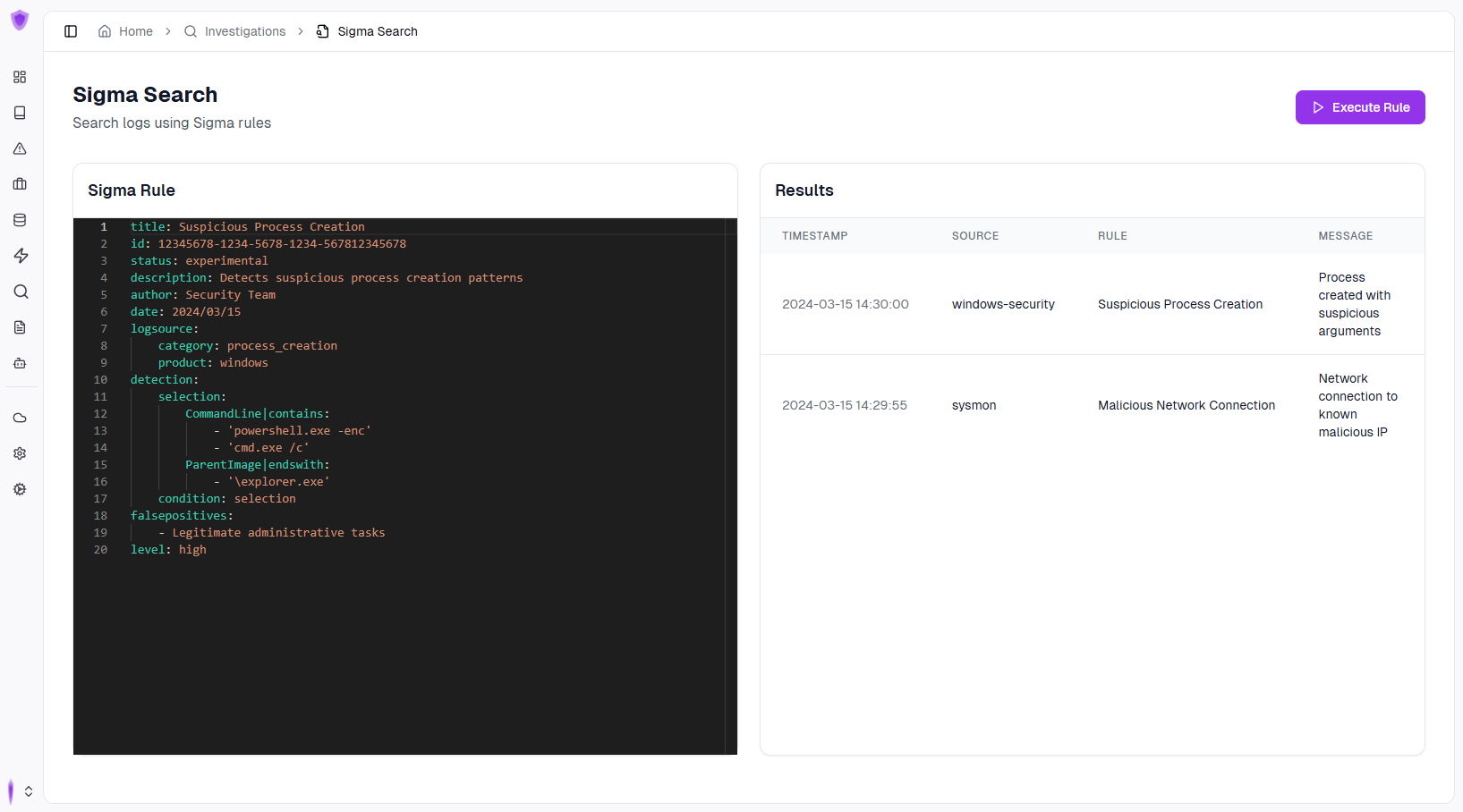Open the book icon in sidebar
The height and width of the screenshot is (812, 1463).
click(x=20, y=113)
